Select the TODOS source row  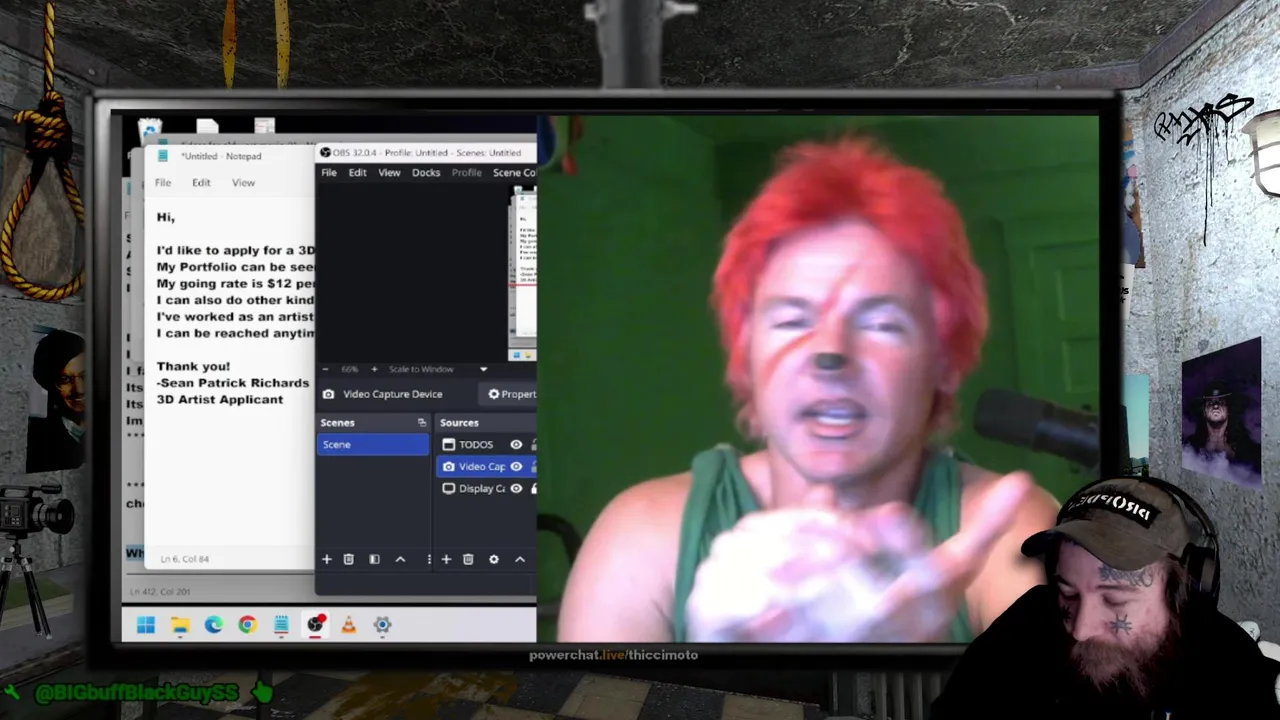tap(486, 445)
